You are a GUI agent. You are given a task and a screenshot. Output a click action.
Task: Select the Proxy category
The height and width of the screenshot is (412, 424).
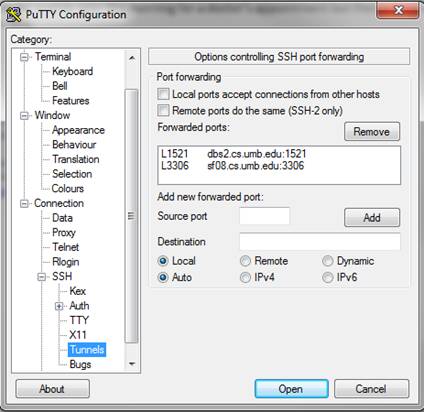point(64,232)
